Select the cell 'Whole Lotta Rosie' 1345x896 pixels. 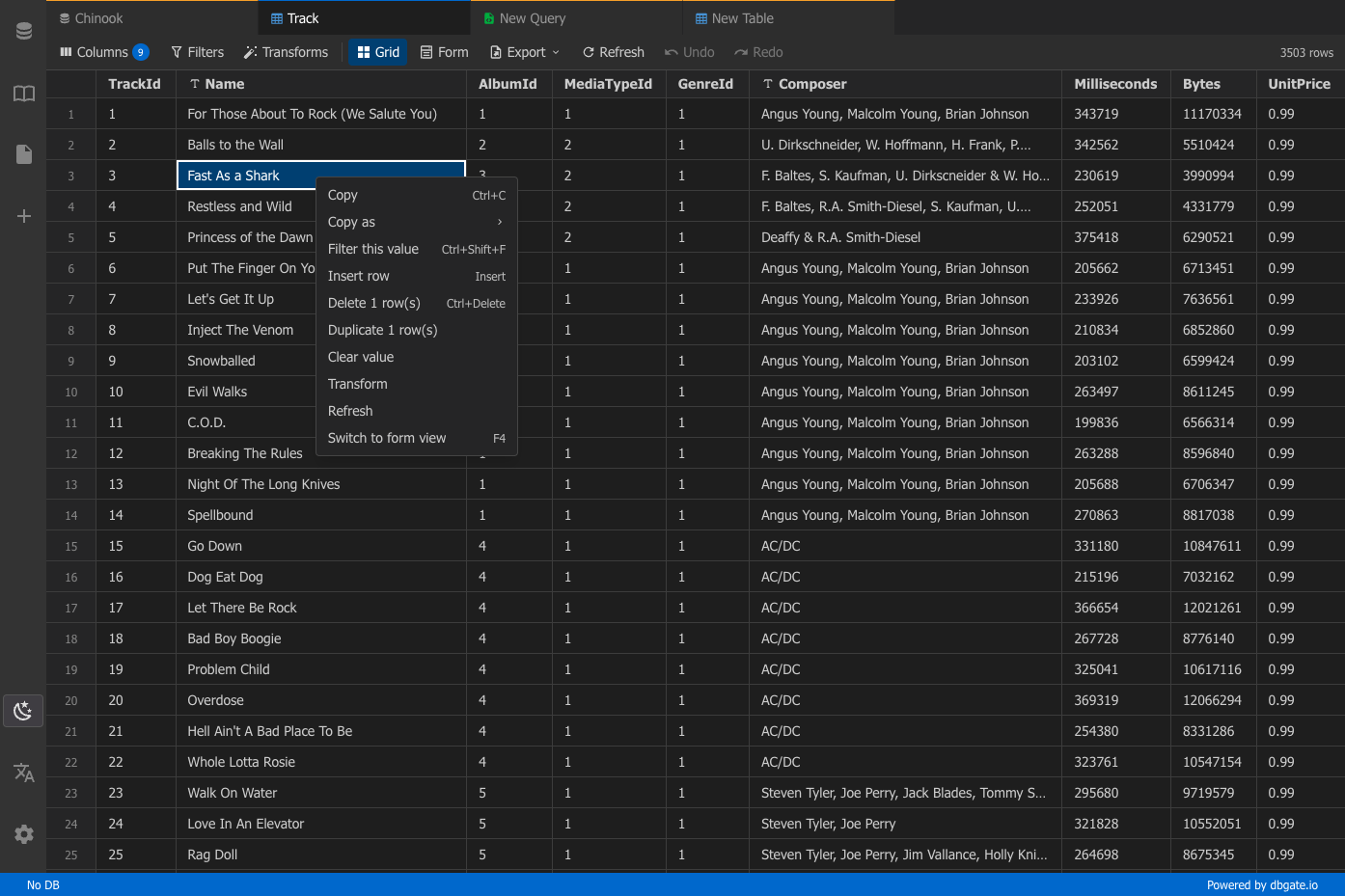(321, 762)
